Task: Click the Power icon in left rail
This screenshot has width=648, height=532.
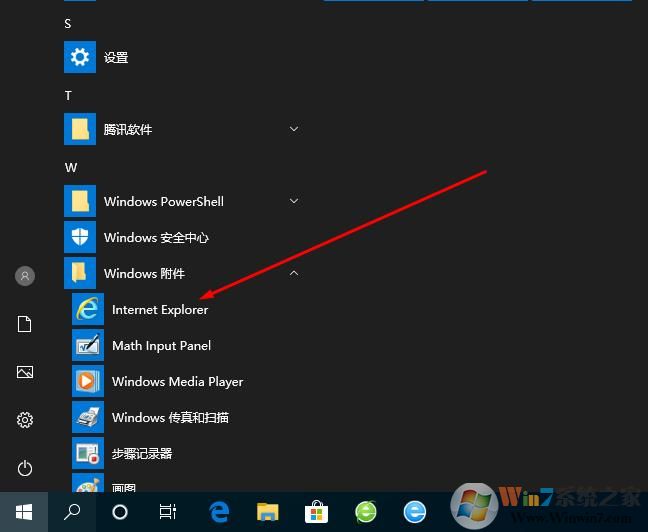Action: pyautogui.click(x=25, y=468)
